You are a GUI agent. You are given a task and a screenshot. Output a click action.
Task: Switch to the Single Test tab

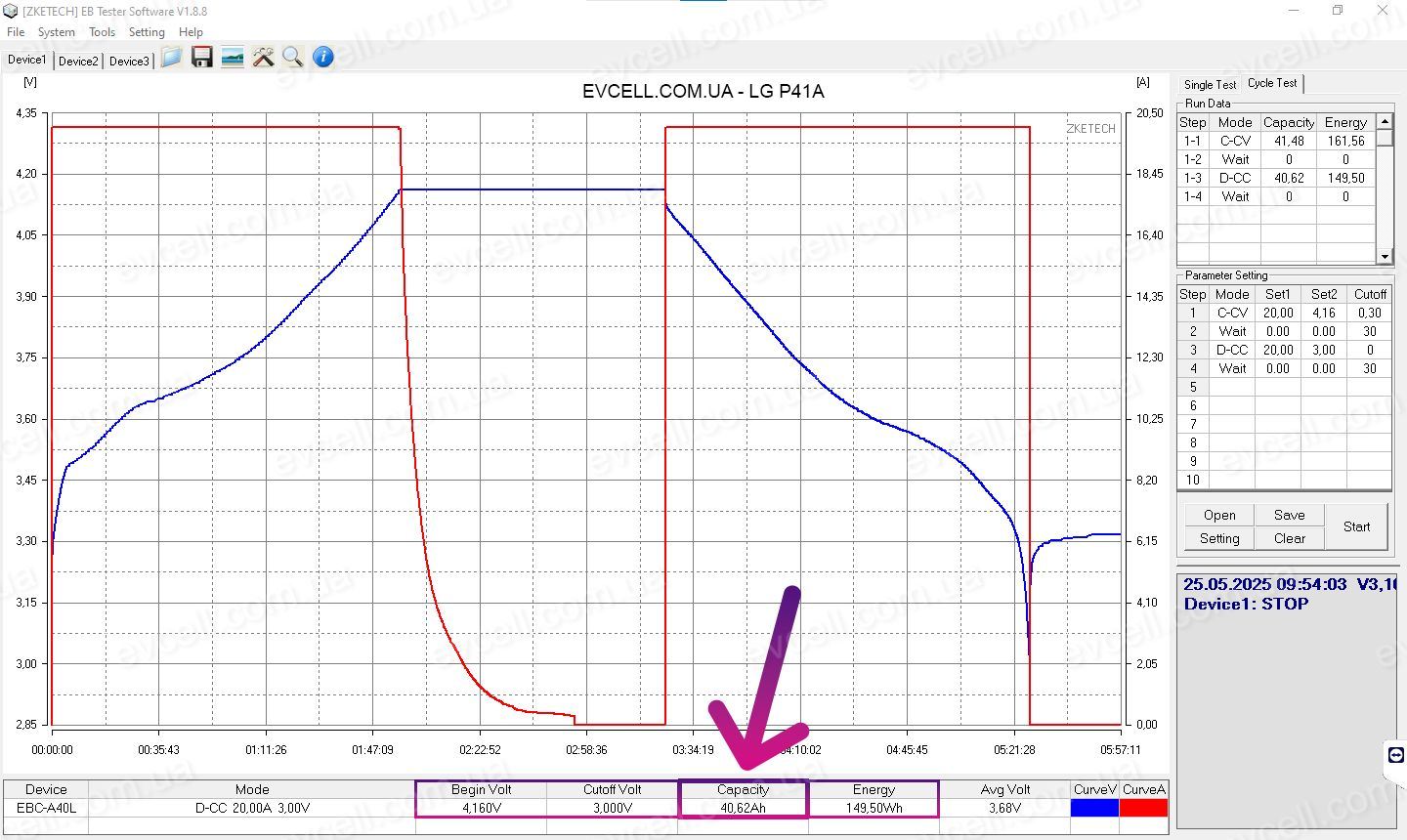point(1211,85)
